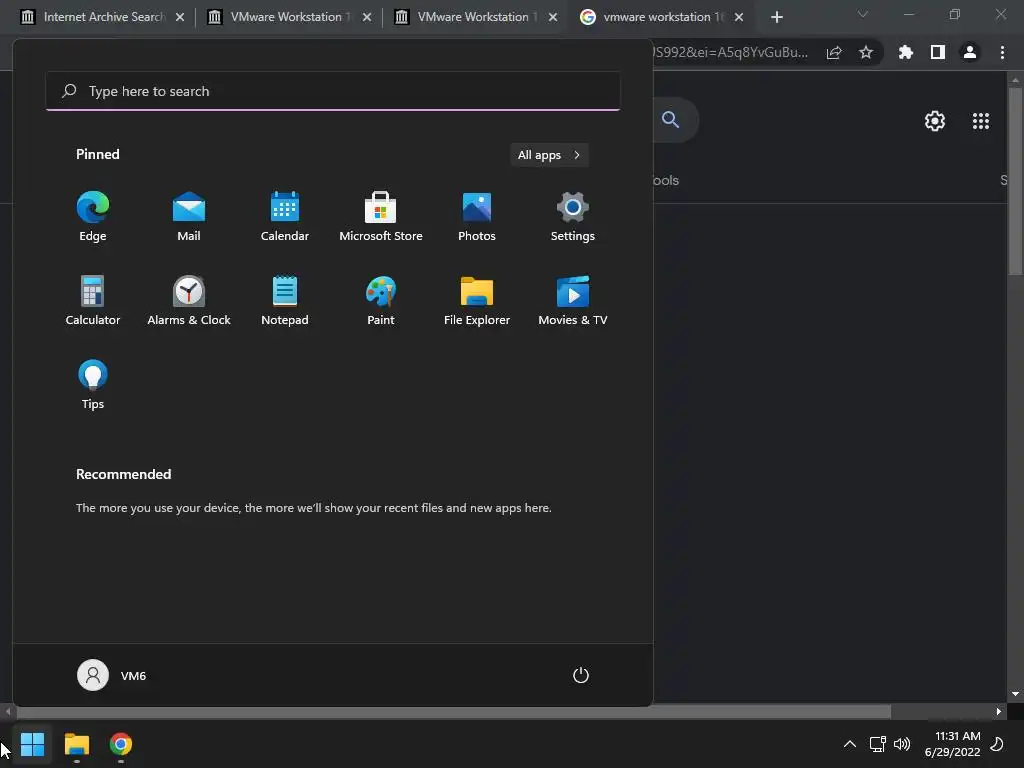Click the horizontal scrollbar of the page
The image size is (1024, 768).
[453, 711]
